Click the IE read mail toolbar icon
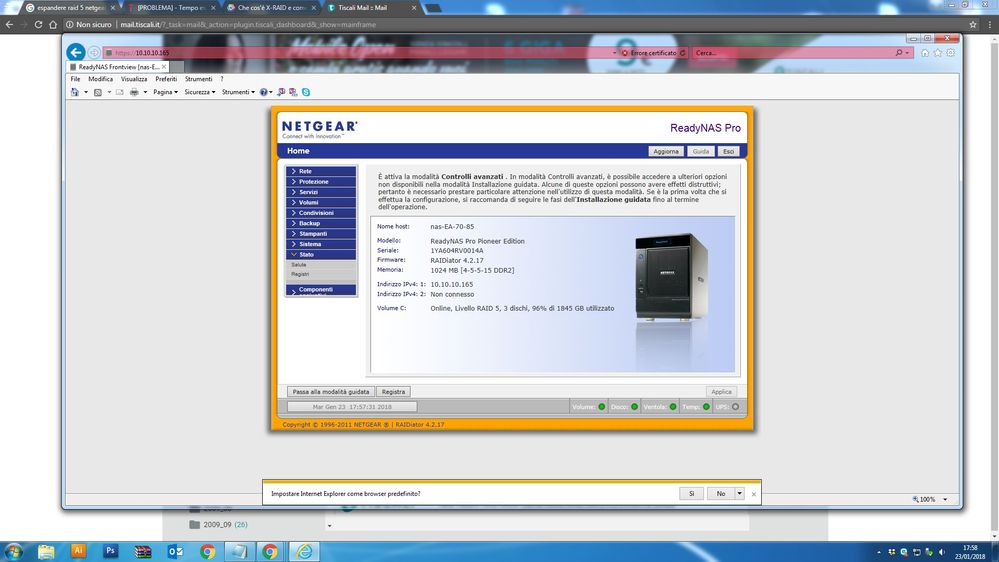 point(119,92)
